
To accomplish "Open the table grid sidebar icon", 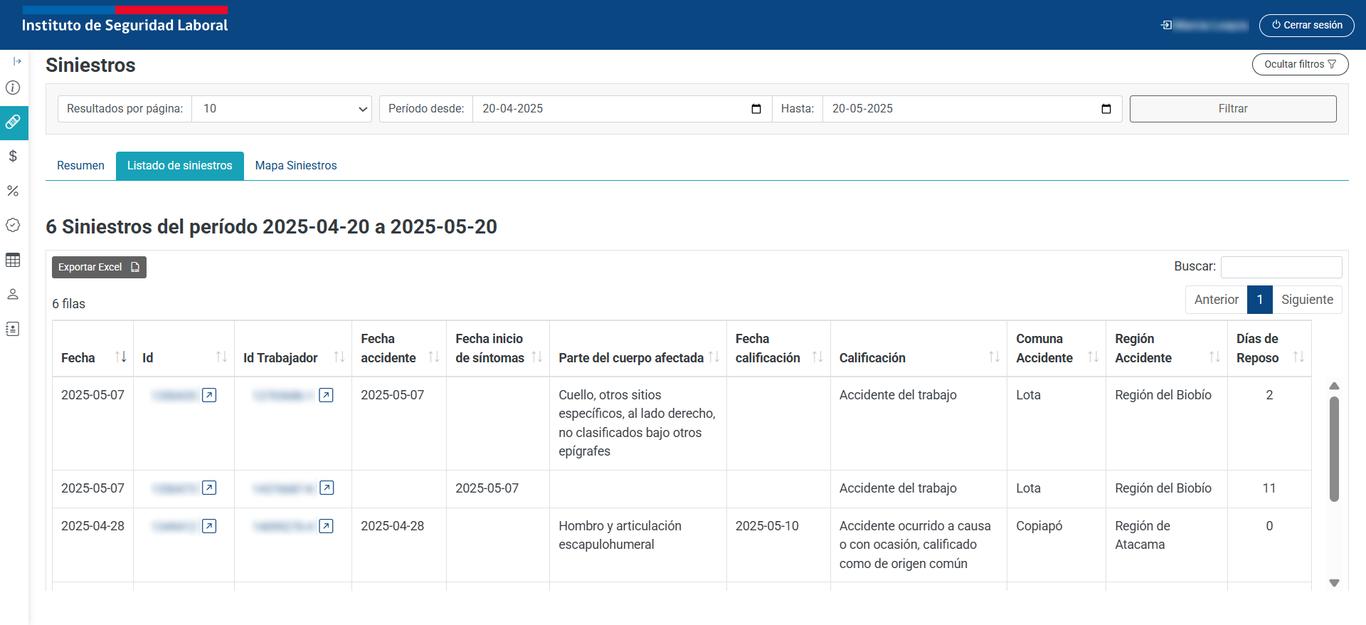I will tap(13, 260).
